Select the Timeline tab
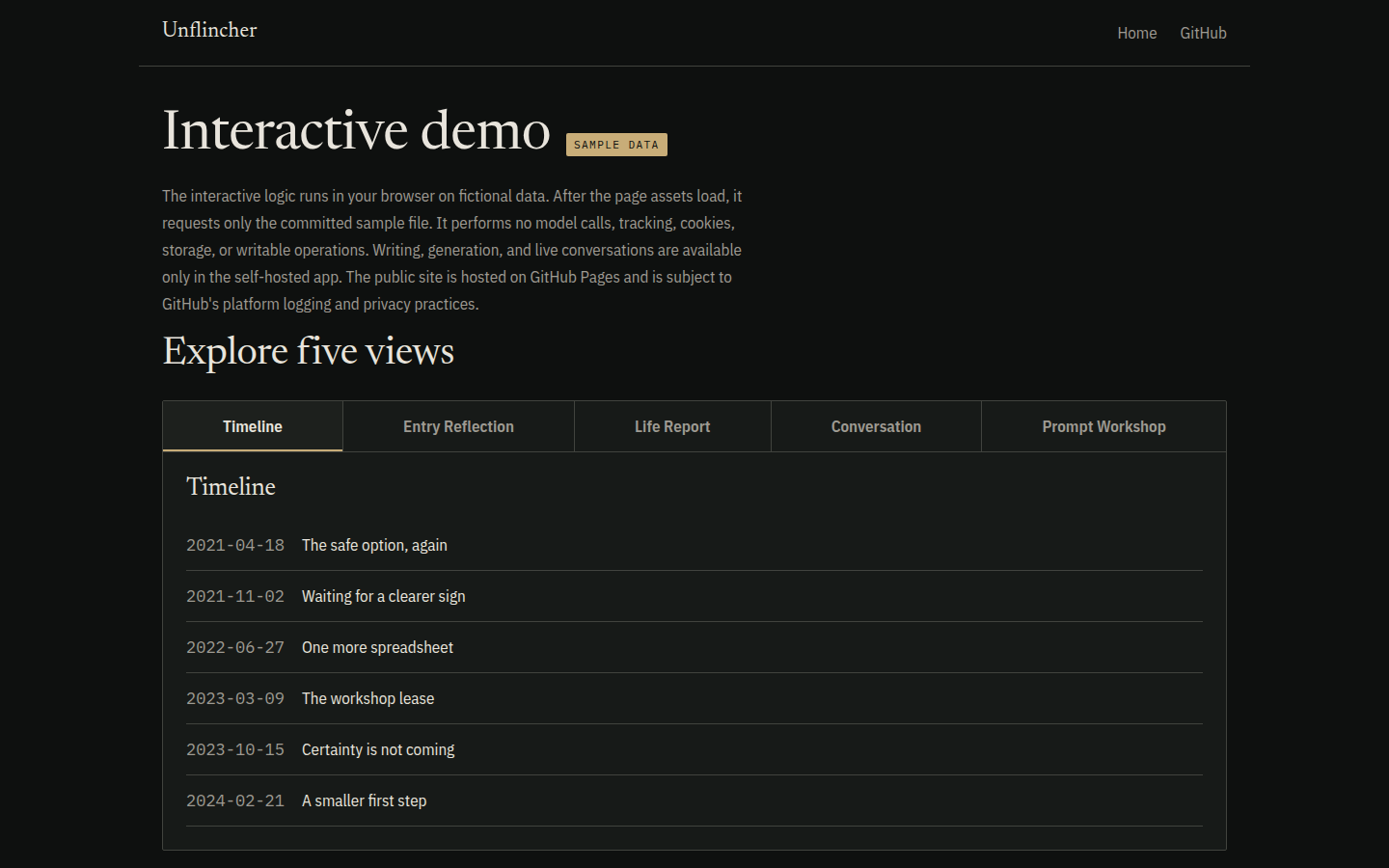 [253, 426]
